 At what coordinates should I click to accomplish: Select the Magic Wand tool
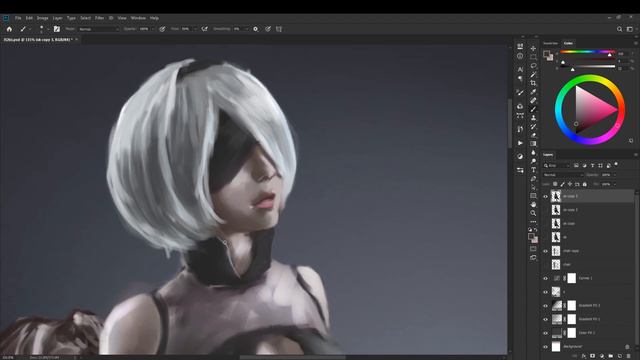coord(533,74)
